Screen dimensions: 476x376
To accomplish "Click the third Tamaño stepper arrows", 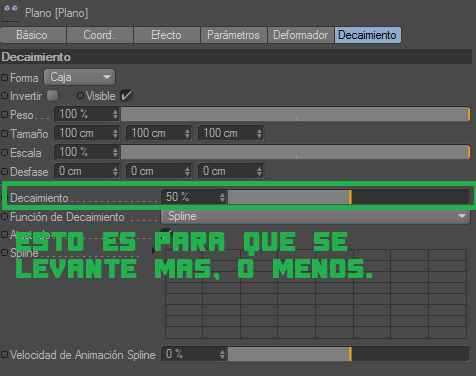I will pos(259,133).
